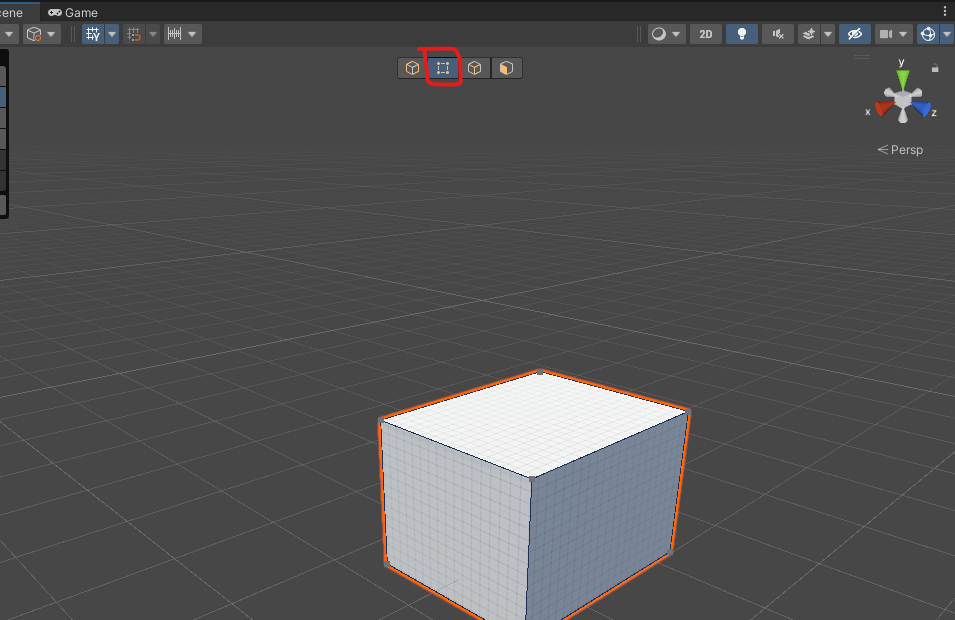This screenshot has width=955, height=620.
Task: Open the gizmos dropdown arrow
Action: click(946, 34)
